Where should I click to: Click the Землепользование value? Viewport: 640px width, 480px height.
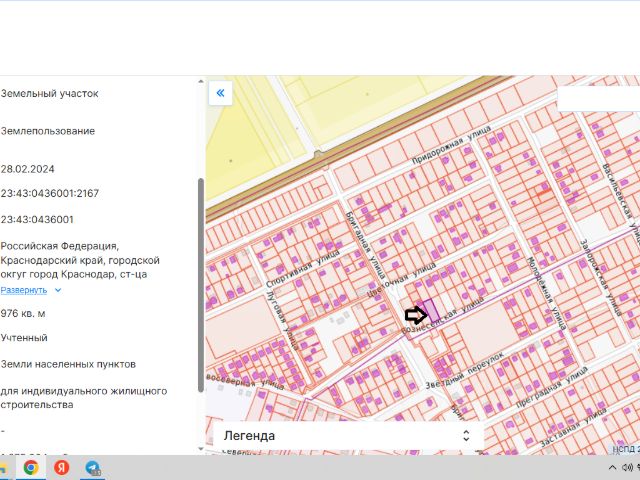coord(48,131)
